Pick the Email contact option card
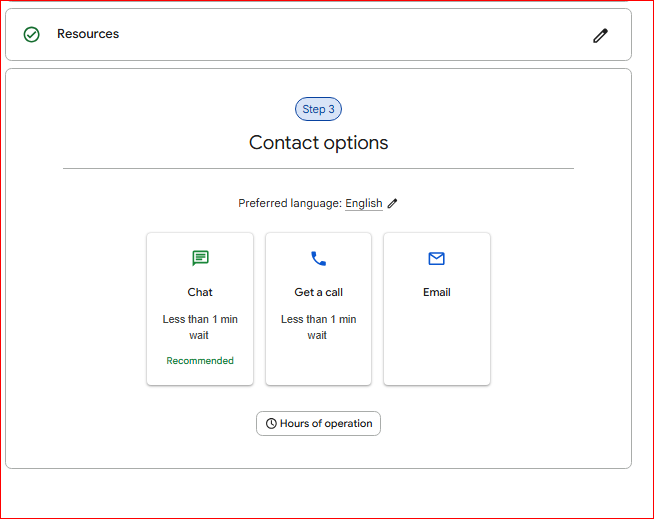This screenshot has width=654, height=519. (x=437, y=309)
